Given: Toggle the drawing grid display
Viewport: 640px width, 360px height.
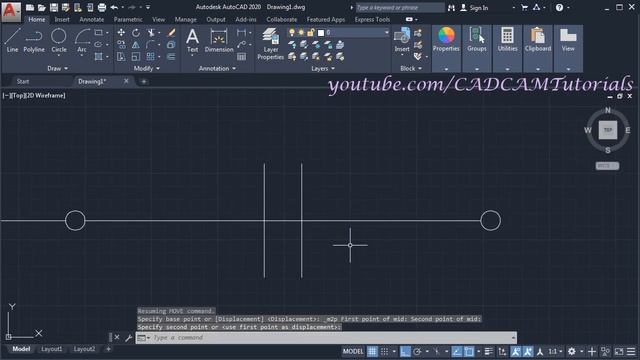Looking at the screenshot, I should click(x=372, y=351).
